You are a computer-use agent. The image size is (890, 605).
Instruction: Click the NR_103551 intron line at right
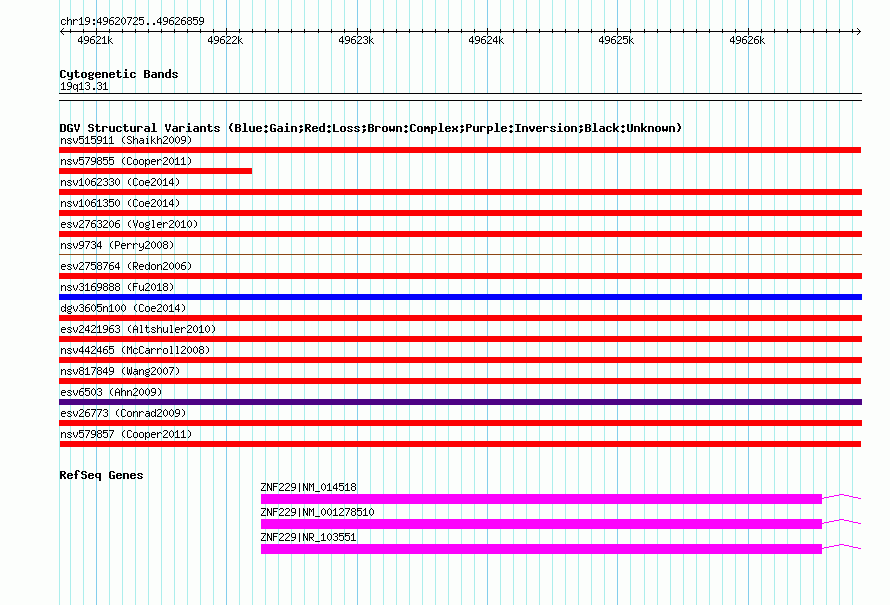tap(842, 547)
